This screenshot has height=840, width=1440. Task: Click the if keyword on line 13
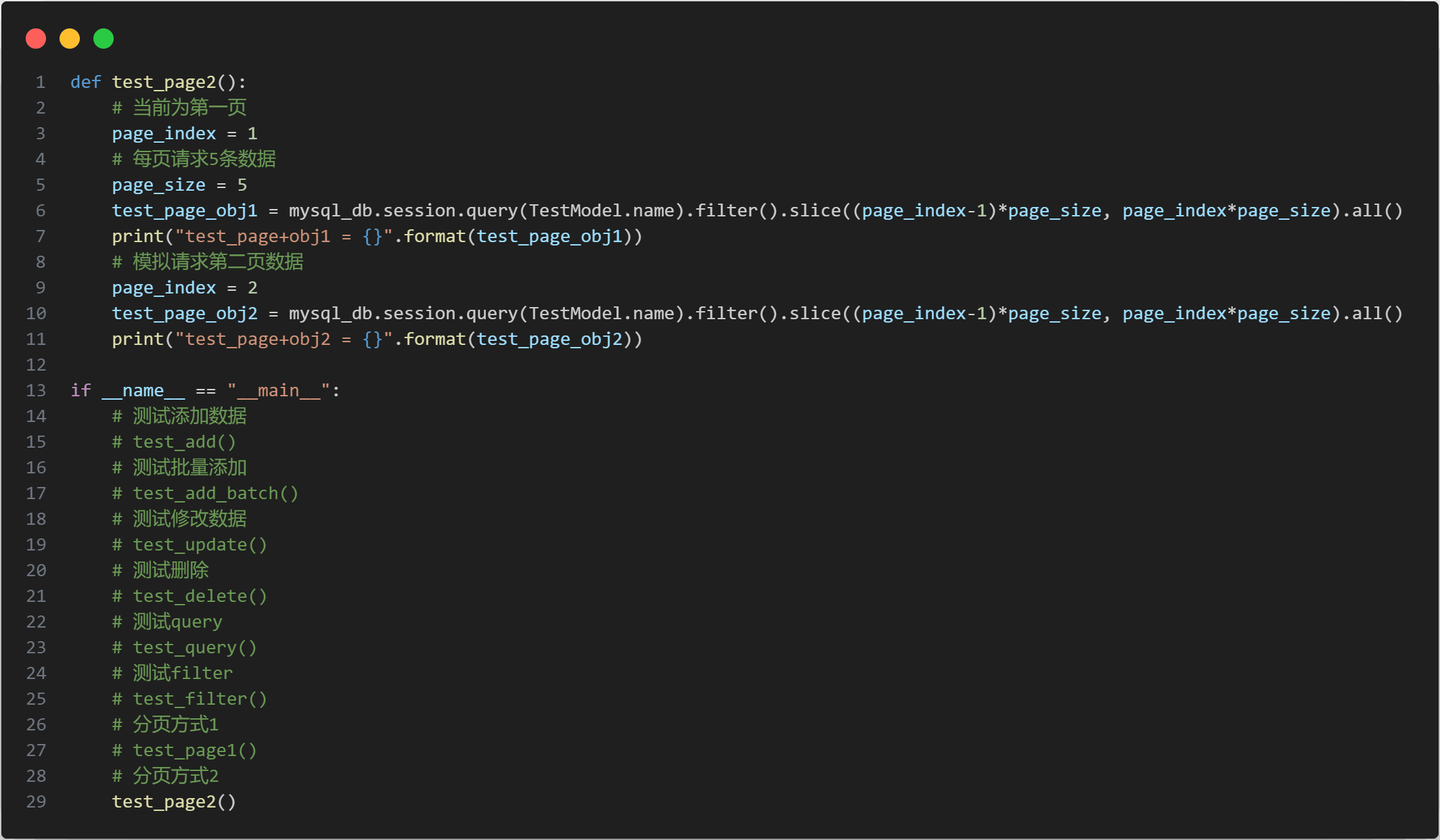81,391
